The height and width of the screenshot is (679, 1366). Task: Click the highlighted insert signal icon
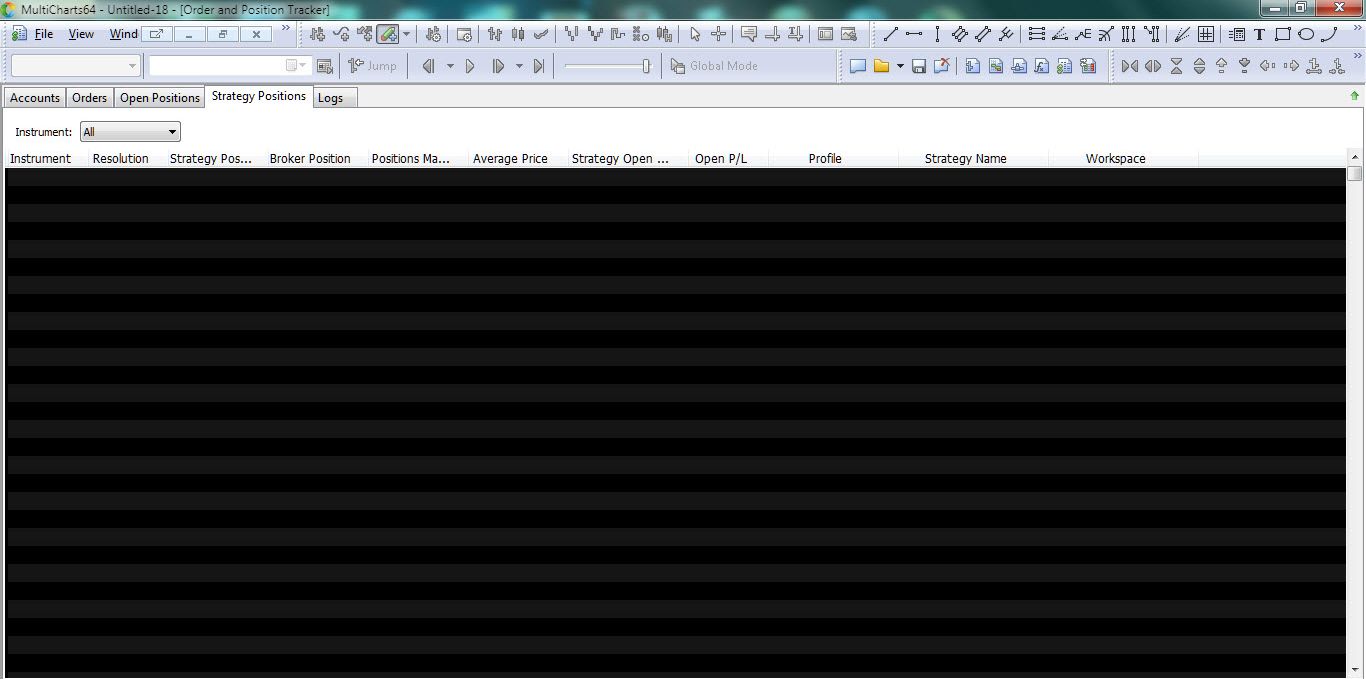tap(388, 34)
